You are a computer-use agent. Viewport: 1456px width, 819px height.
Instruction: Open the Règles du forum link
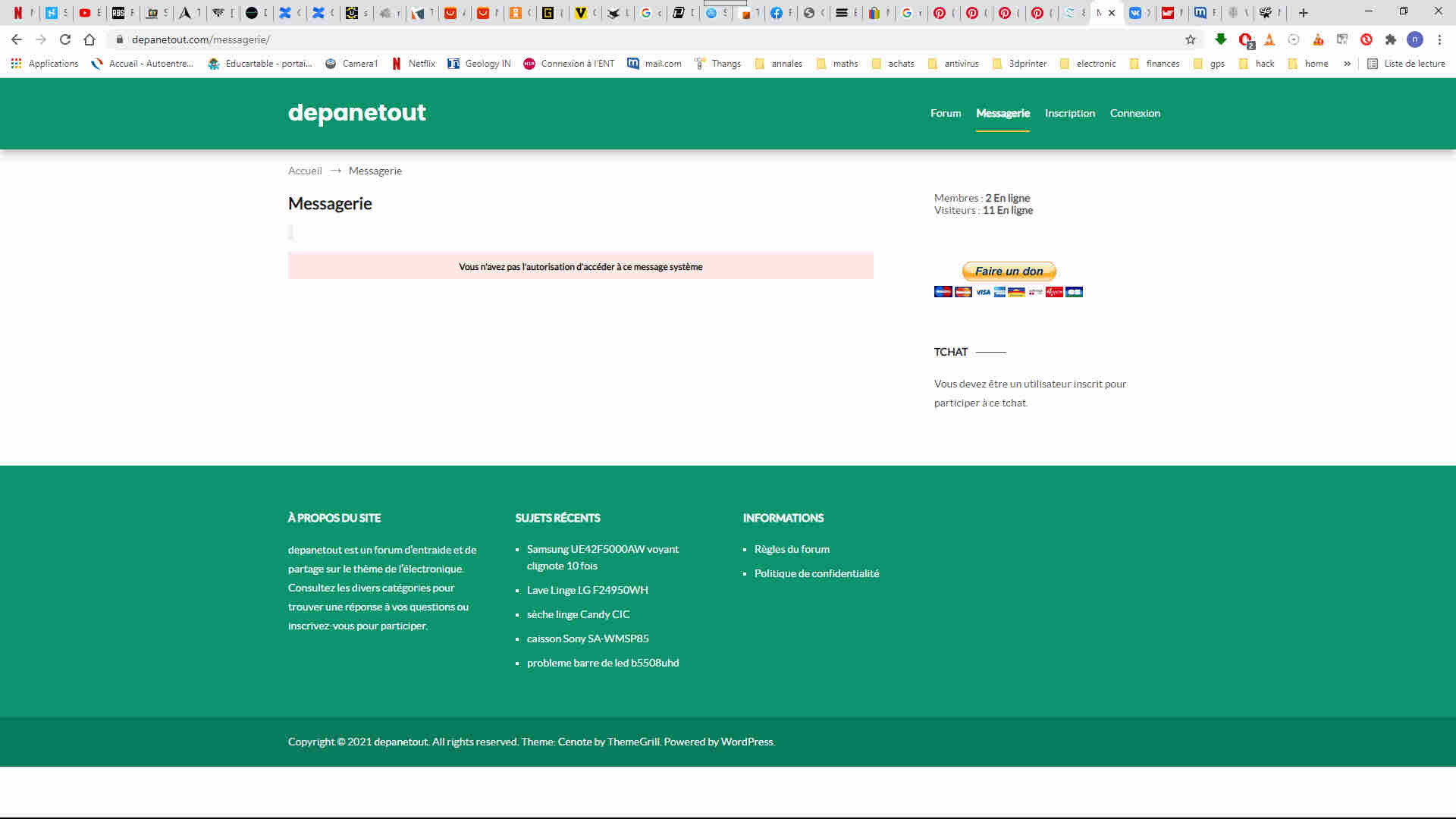pos(791,549)
